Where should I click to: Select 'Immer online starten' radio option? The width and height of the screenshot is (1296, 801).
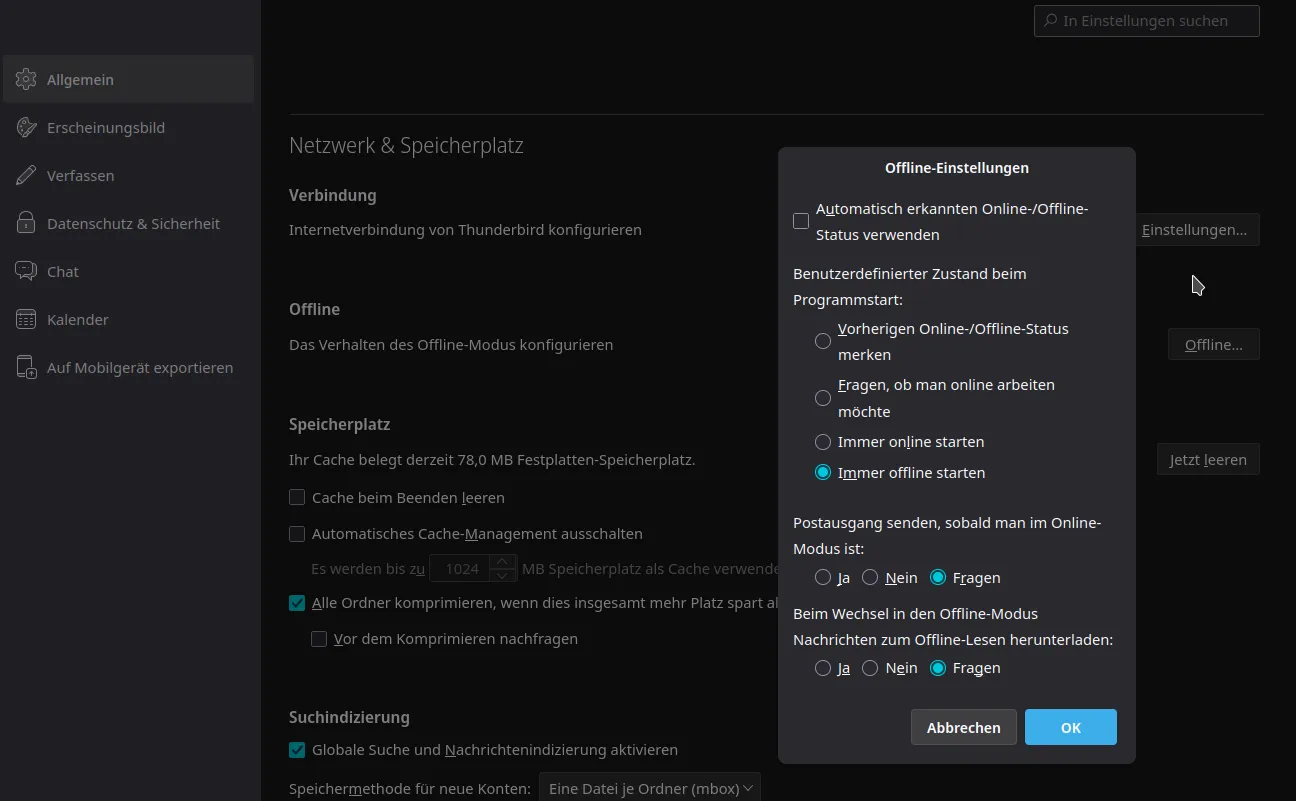(x=823, y=442)
